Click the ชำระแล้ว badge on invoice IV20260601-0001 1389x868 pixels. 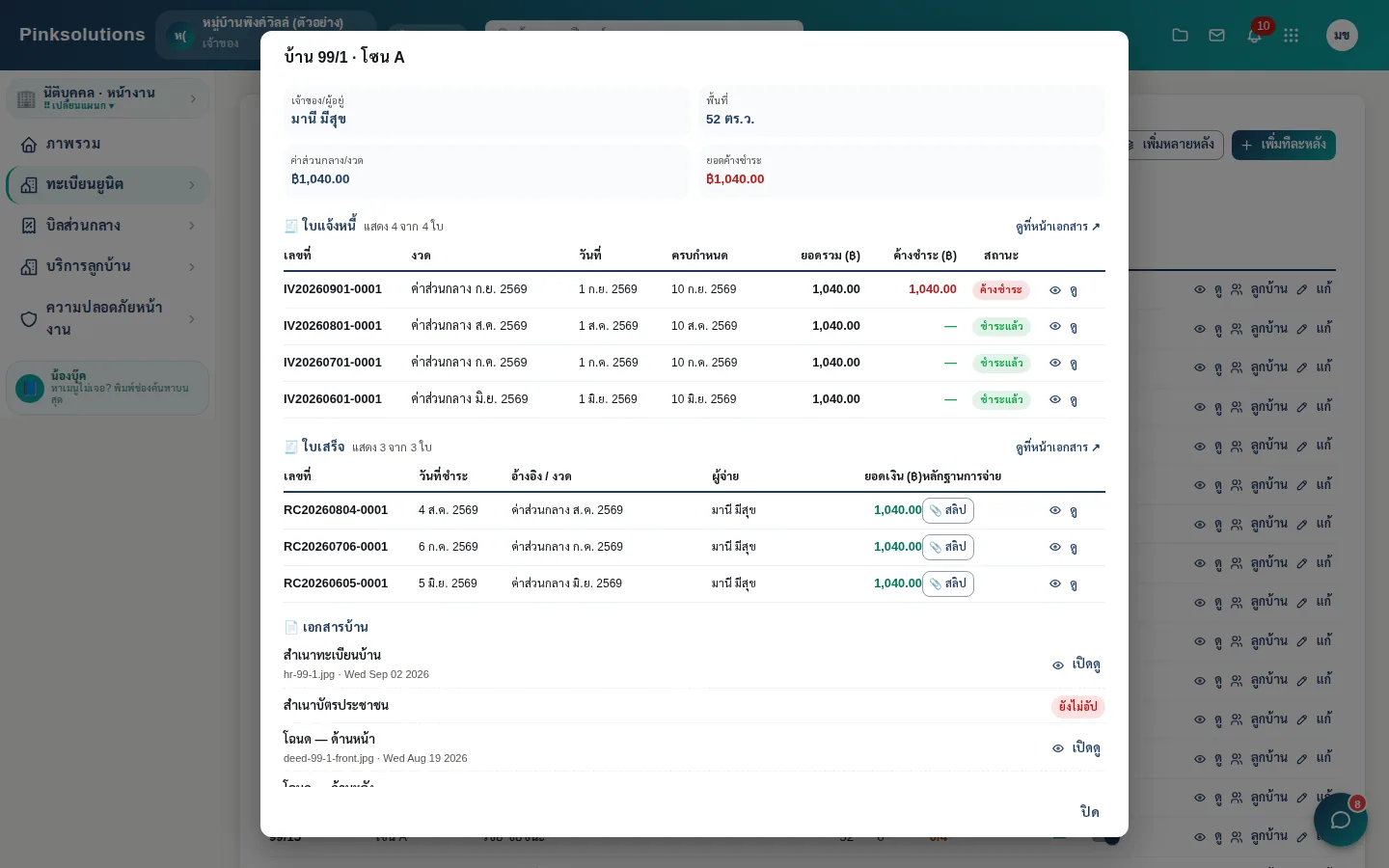[1001, 400]
